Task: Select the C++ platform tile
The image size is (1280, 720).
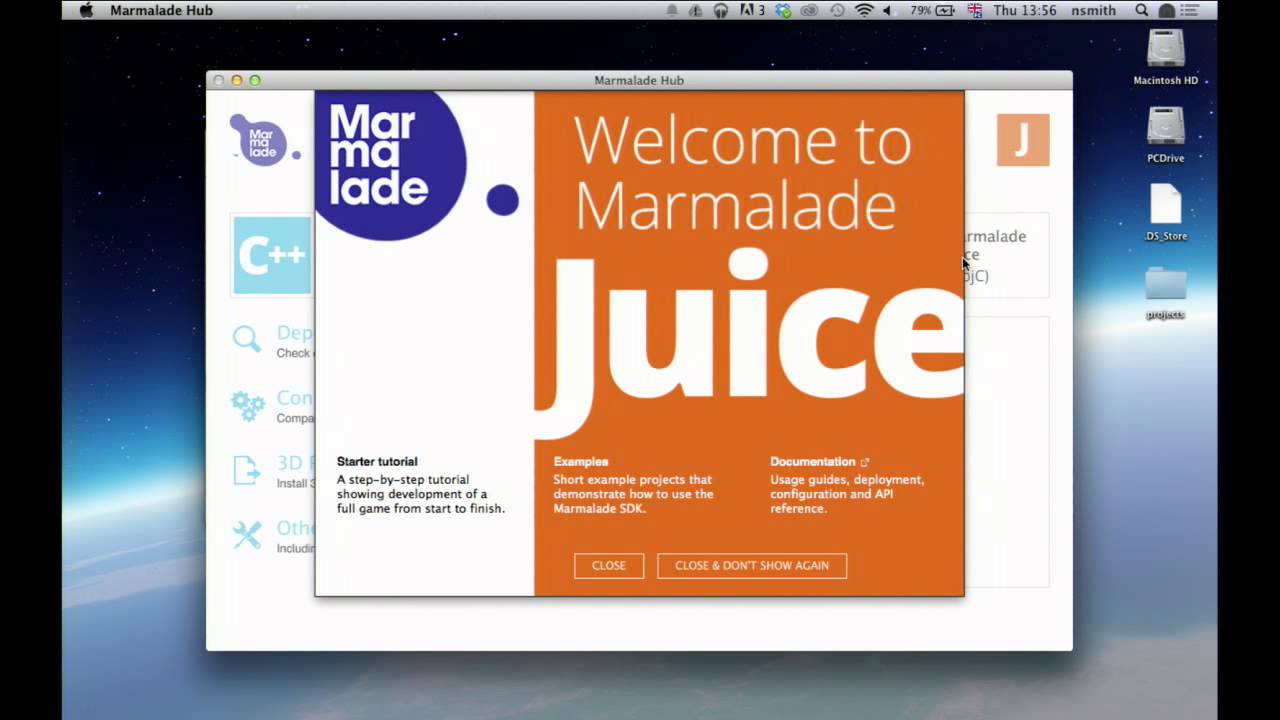Action: click(272, 255)
